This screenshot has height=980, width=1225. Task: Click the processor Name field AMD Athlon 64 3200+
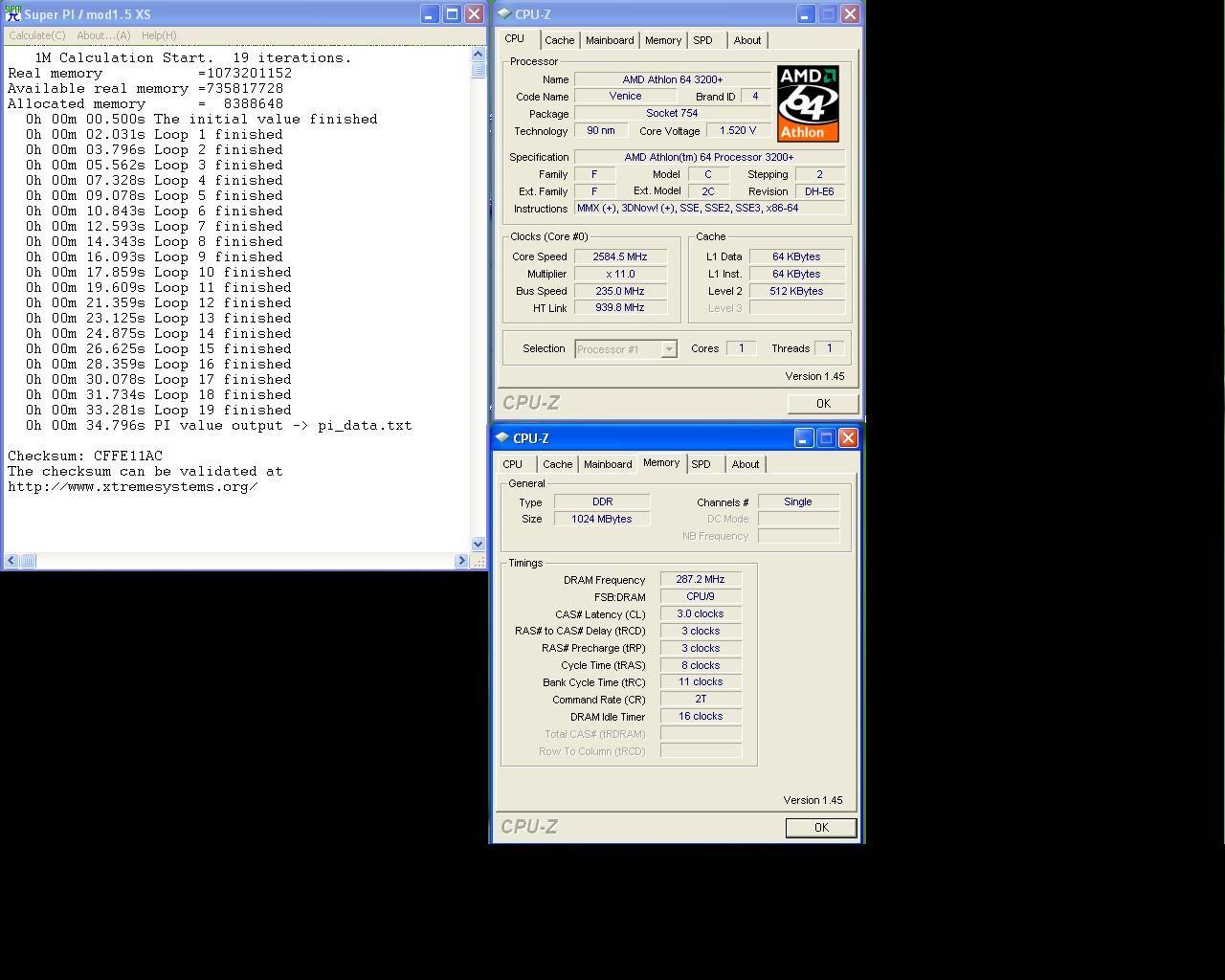(673, 79)
